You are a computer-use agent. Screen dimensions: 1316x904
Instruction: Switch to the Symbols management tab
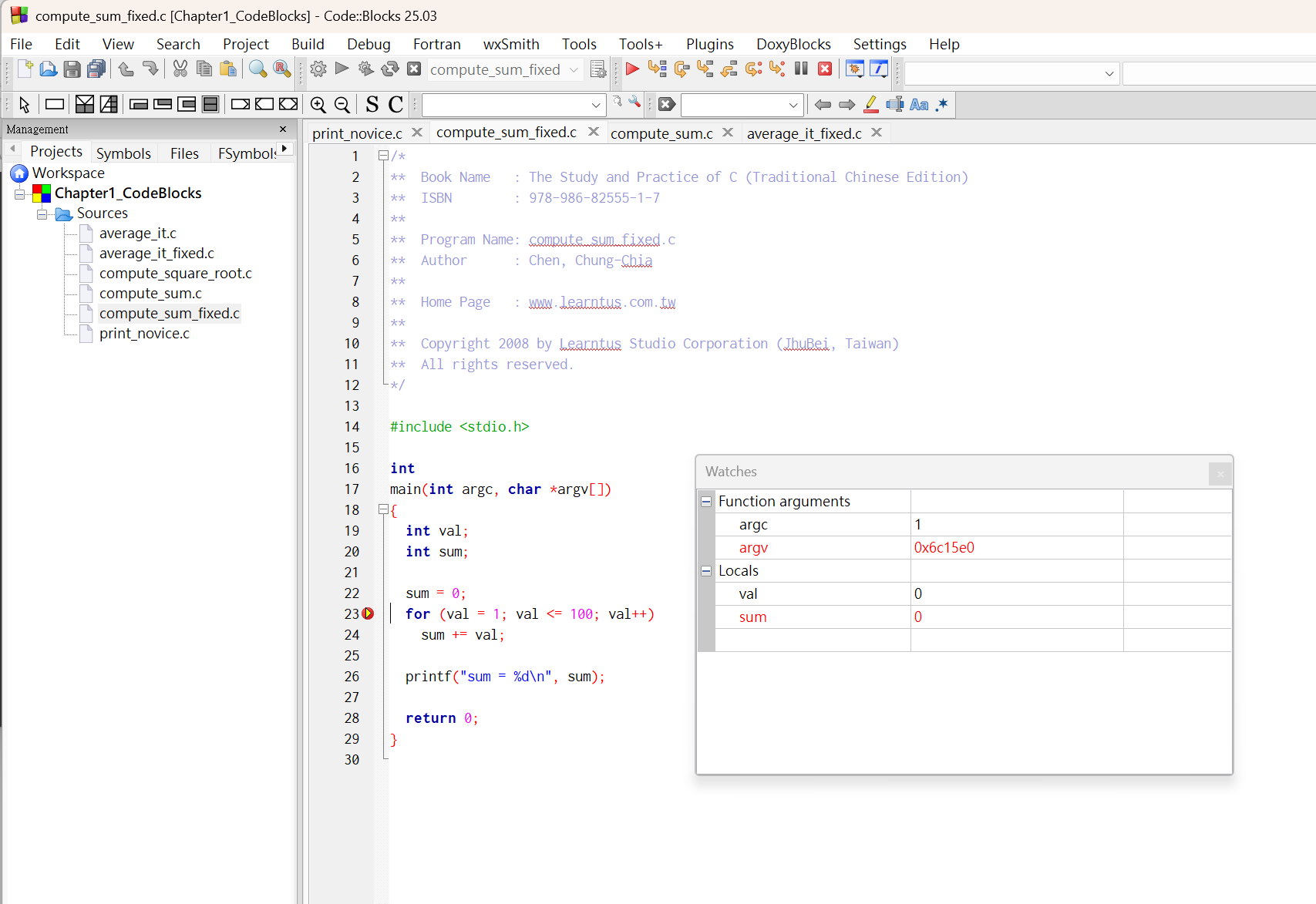coord(123,153)
